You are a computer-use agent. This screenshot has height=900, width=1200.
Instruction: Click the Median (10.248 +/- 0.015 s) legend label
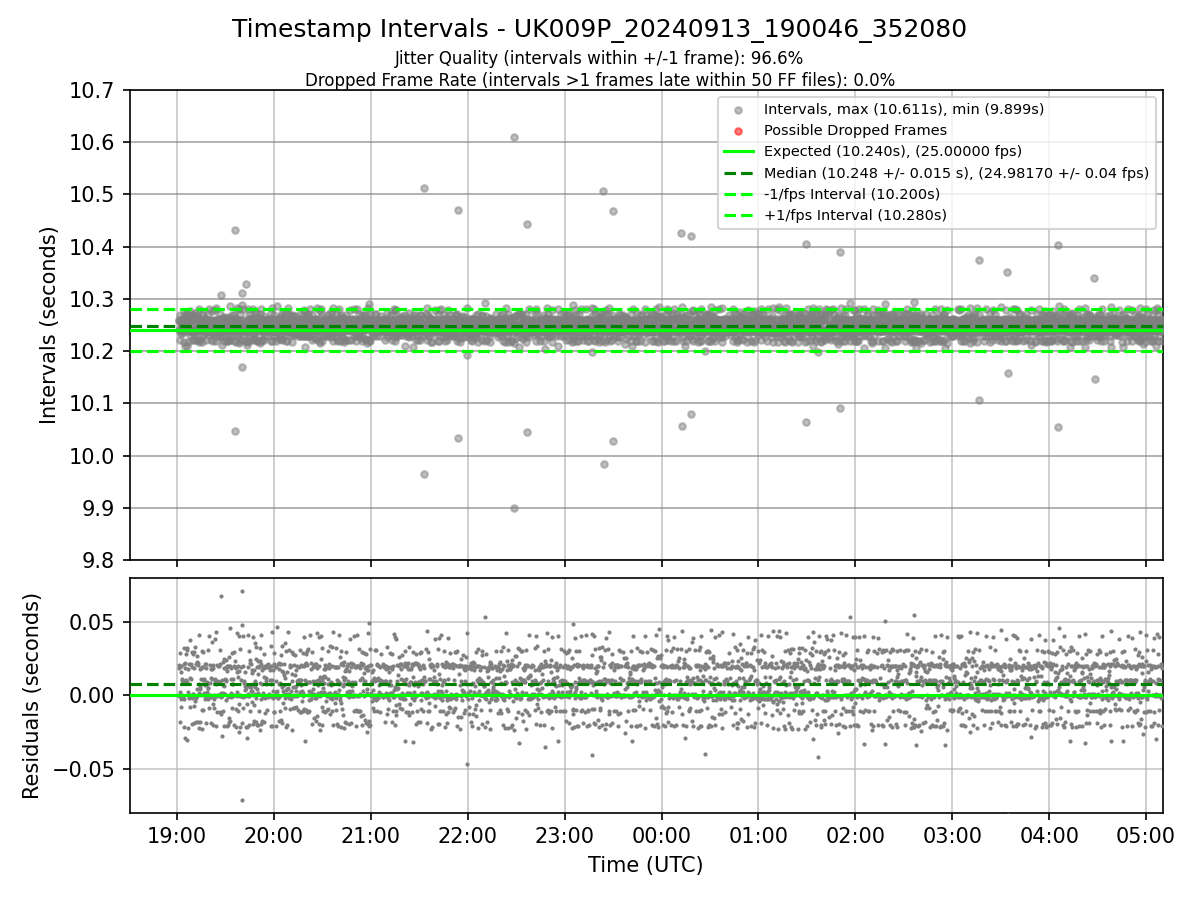[x=956, y=173]
